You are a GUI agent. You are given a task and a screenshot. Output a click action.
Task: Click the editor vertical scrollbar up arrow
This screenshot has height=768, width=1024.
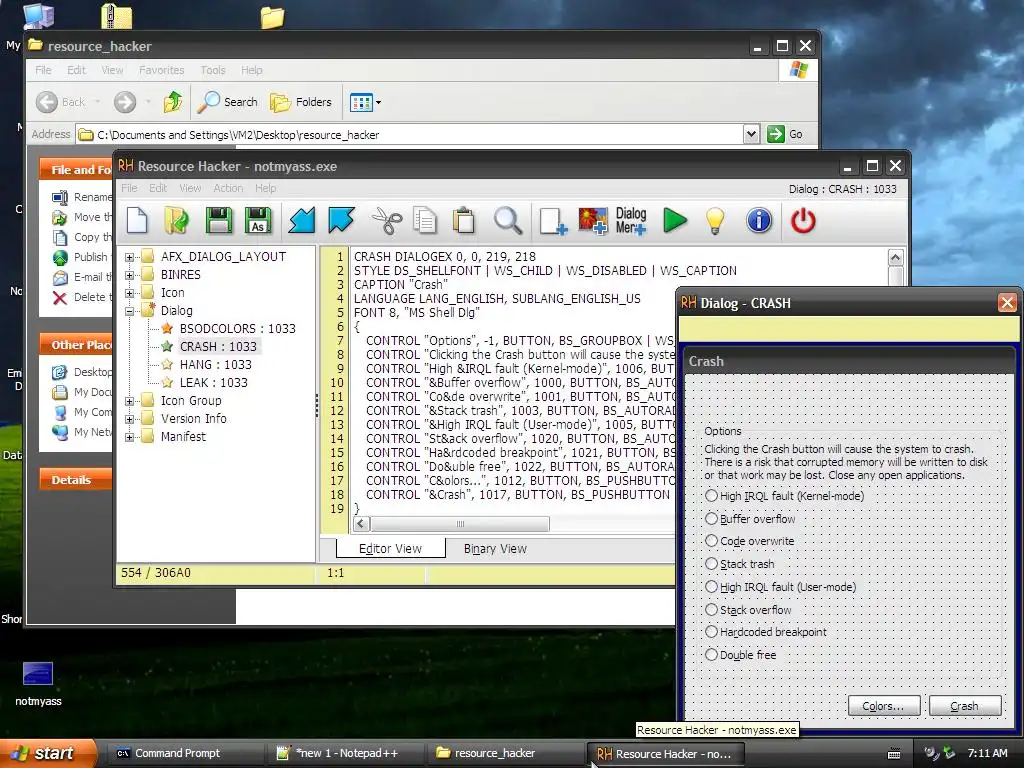tap(896, 257)
